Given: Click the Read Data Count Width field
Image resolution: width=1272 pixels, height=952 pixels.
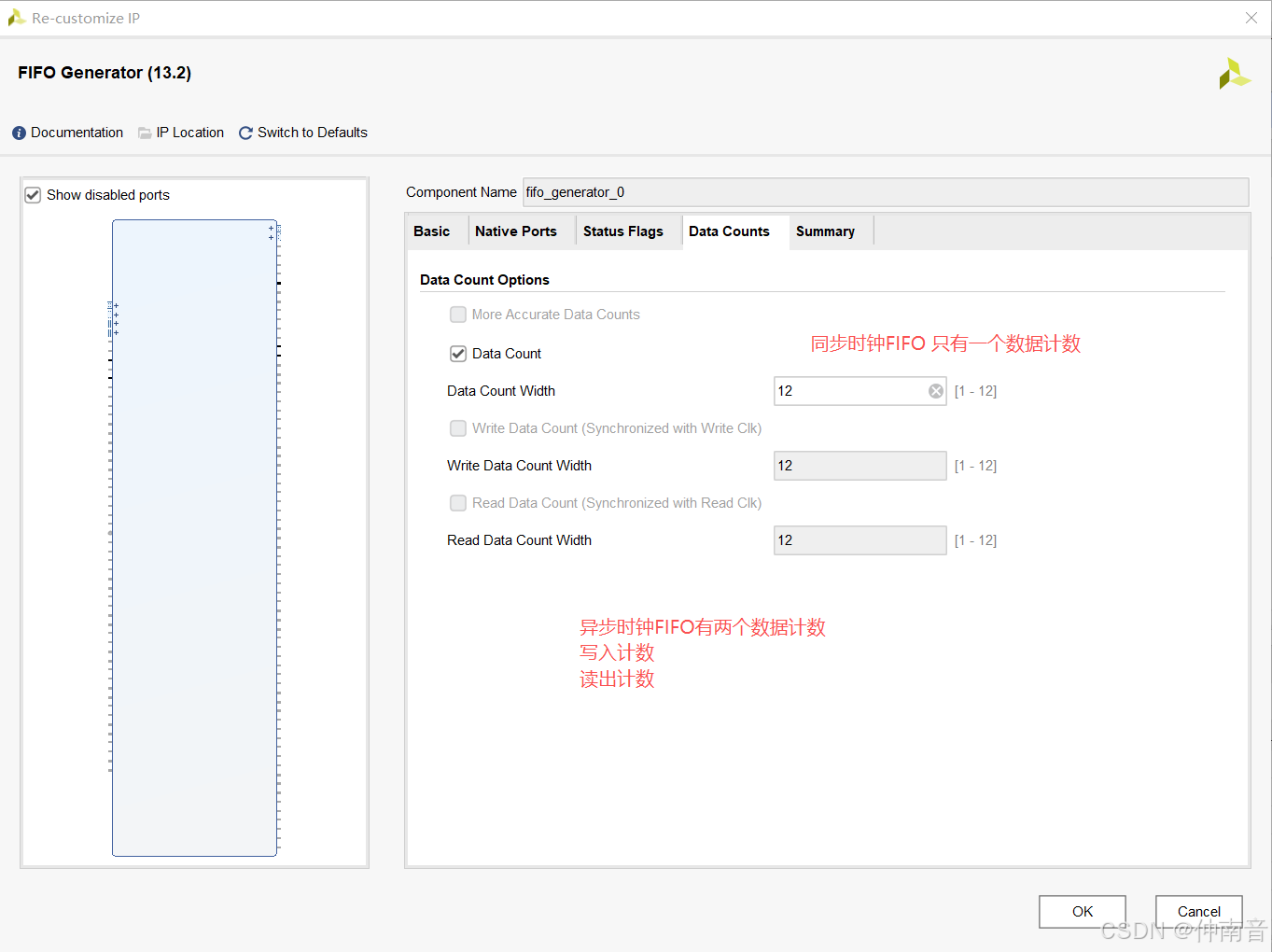Looking at the screenshot, I should coord(860,540).
